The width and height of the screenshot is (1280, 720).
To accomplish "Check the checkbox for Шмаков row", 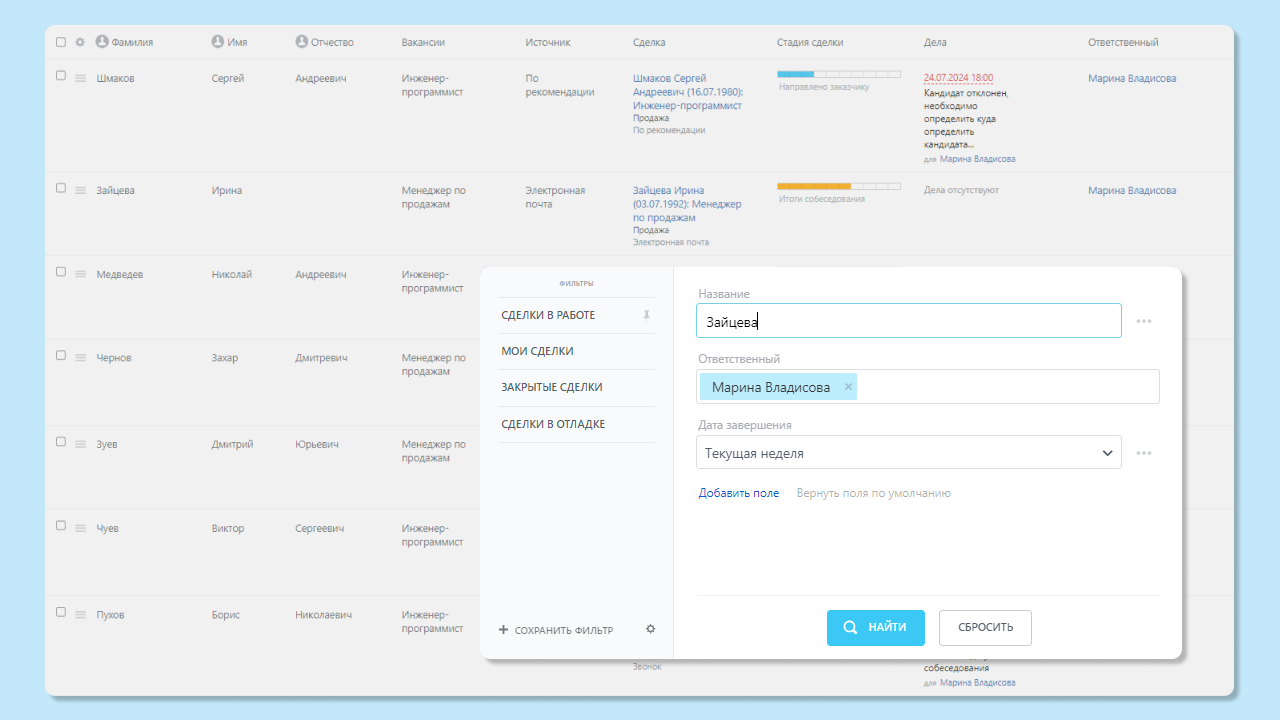I will coord(61,76).
